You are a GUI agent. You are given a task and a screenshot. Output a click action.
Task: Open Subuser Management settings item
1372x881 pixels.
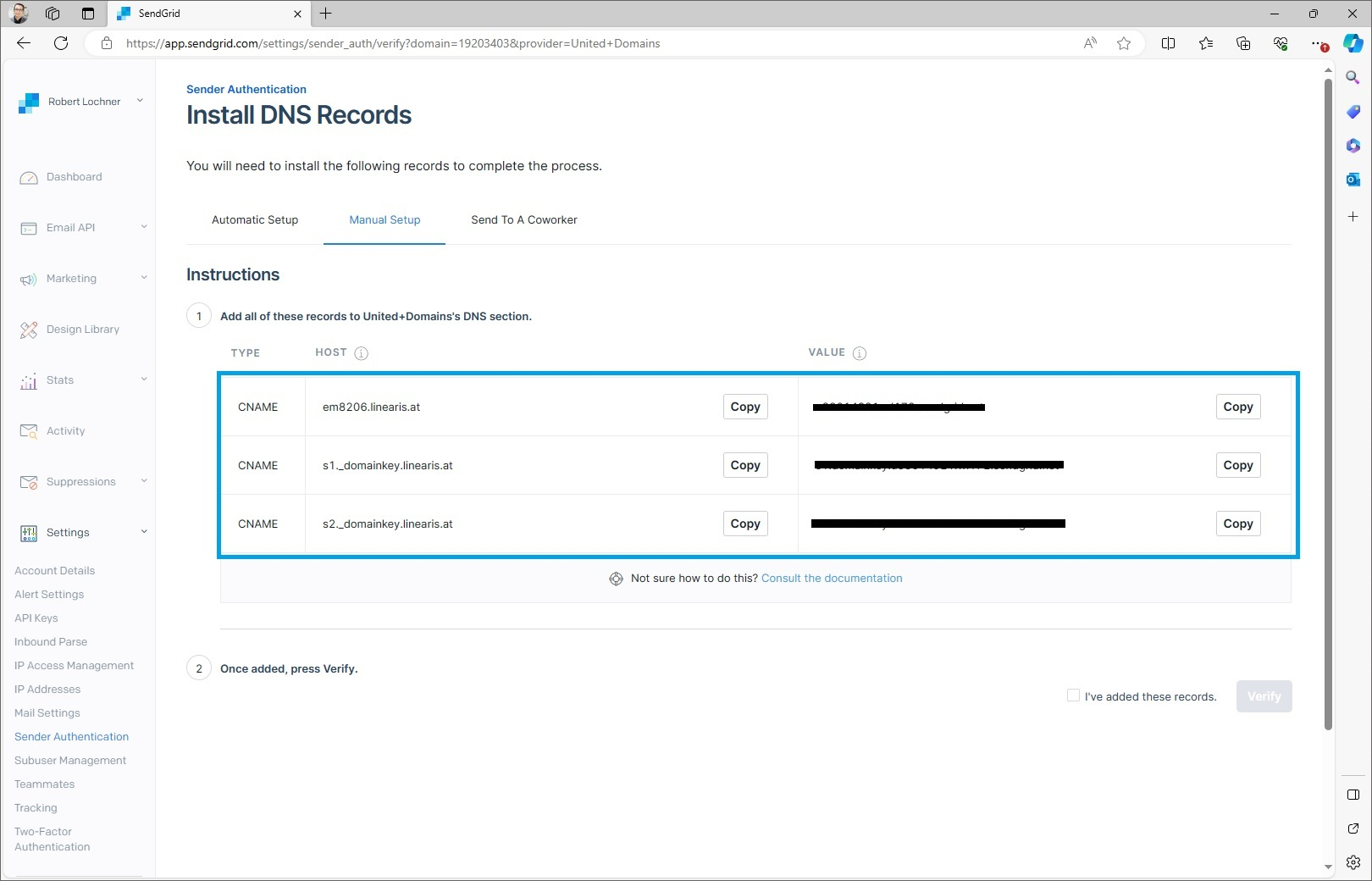pos(70,761)
